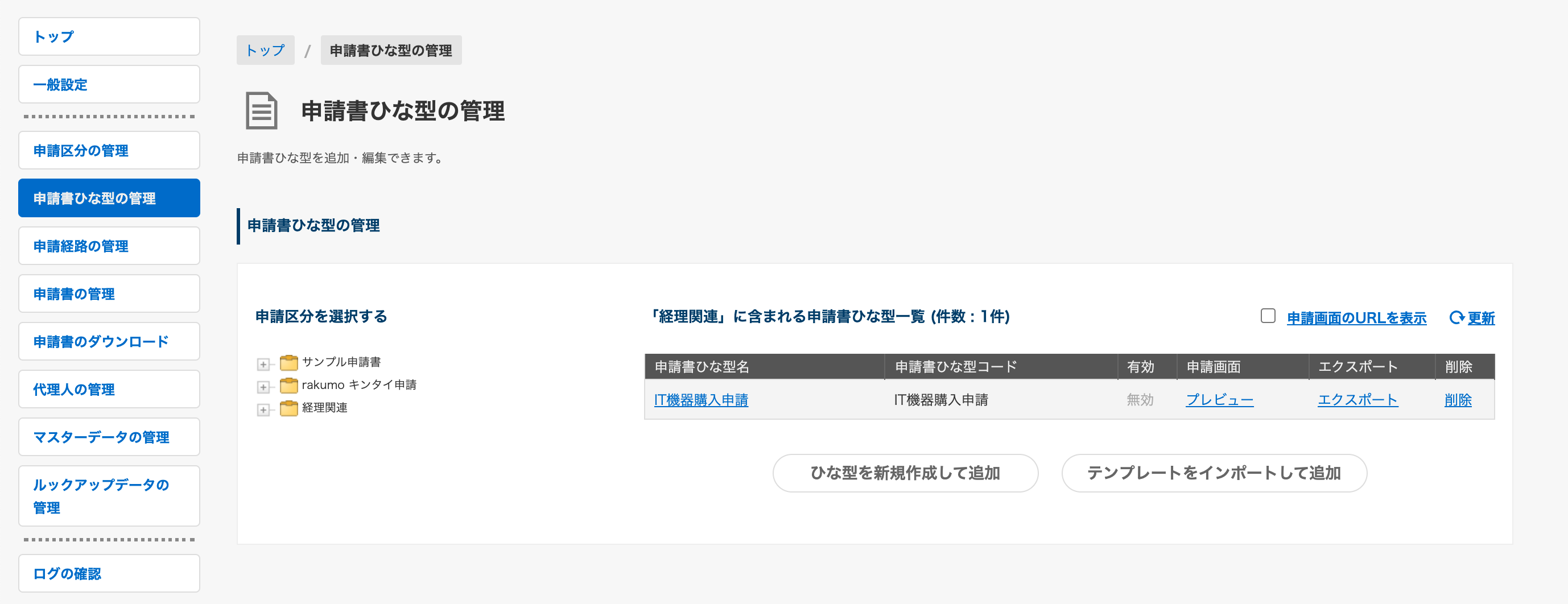Click the document icon beside page title
The image size is (1568, 604).
click(x=261, y=110)
